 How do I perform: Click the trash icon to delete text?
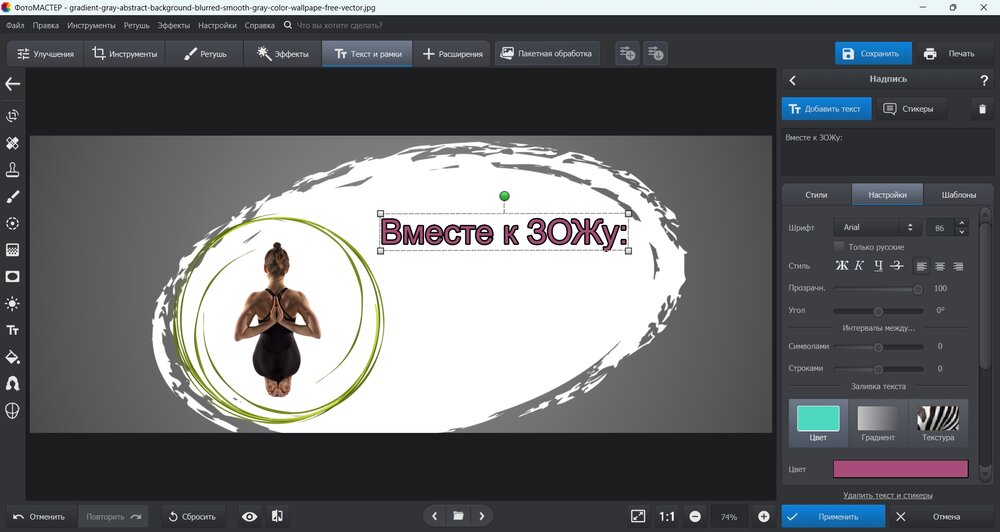click(x=982, y=109)
